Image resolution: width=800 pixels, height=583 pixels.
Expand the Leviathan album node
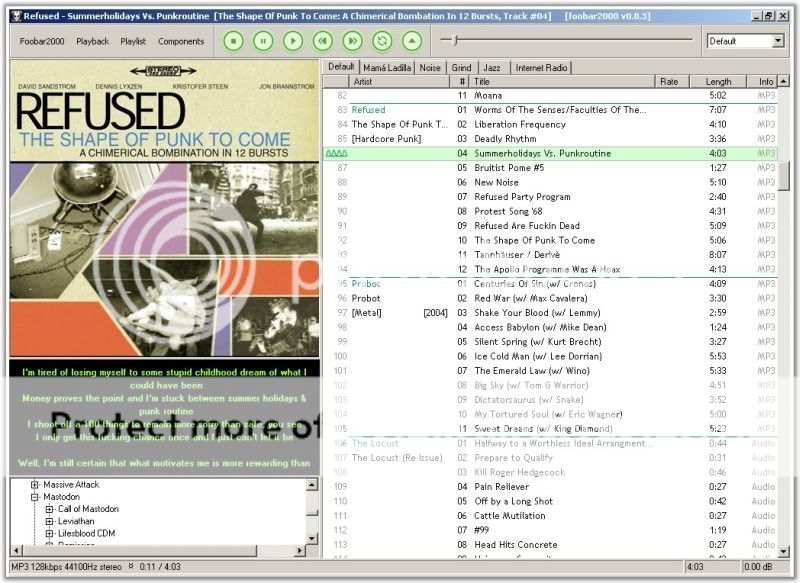tap(50, 522)
